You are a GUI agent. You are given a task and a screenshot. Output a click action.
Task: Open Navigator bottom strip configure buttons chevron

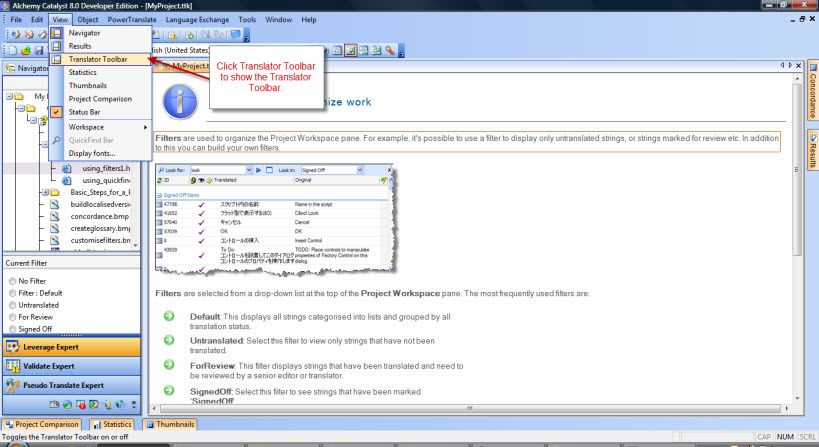pyautogui.click(x=134, y=404)
